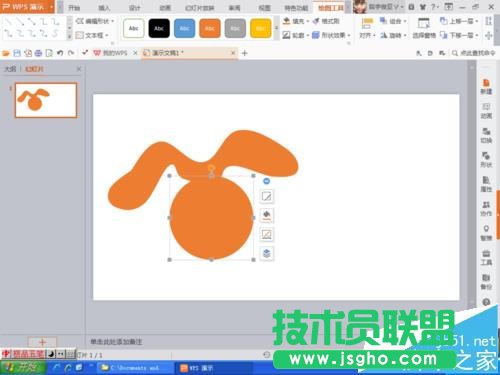Expand the line shapes gallery
The height and width of the screenshot is (375, 500).
(x=69, y=36)
